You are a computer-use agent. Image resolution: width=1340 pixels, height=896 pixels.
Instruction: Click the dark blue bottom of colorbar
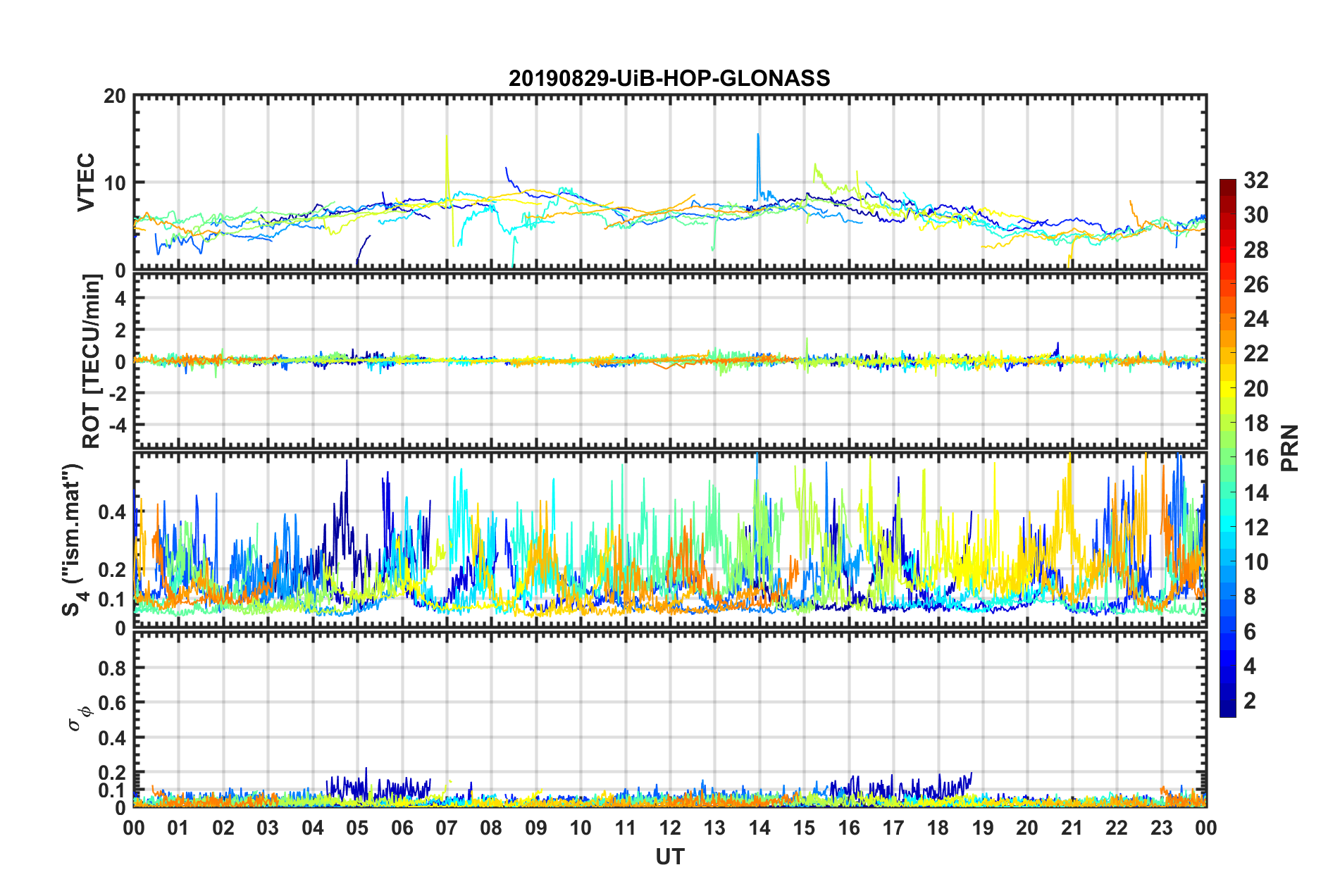pyautogui.click(x=1227, y=711)
